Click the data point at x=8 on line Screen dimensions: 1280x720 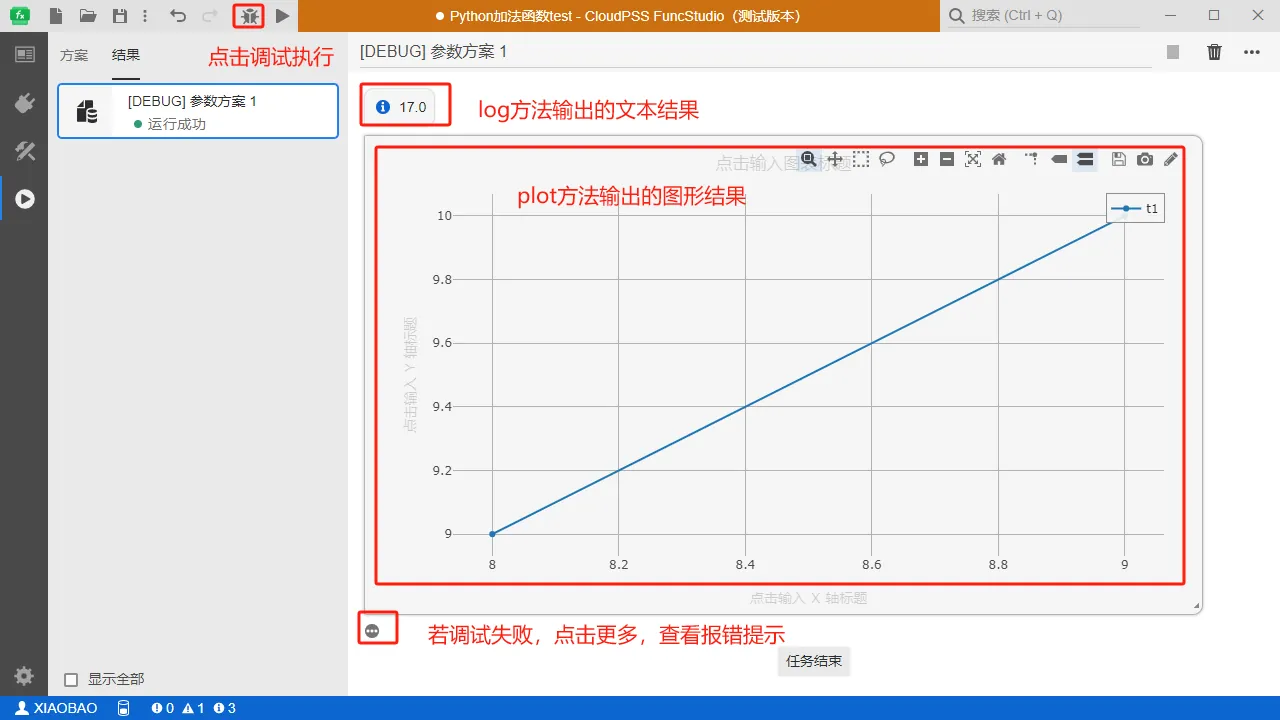click(x=492, y=534)
